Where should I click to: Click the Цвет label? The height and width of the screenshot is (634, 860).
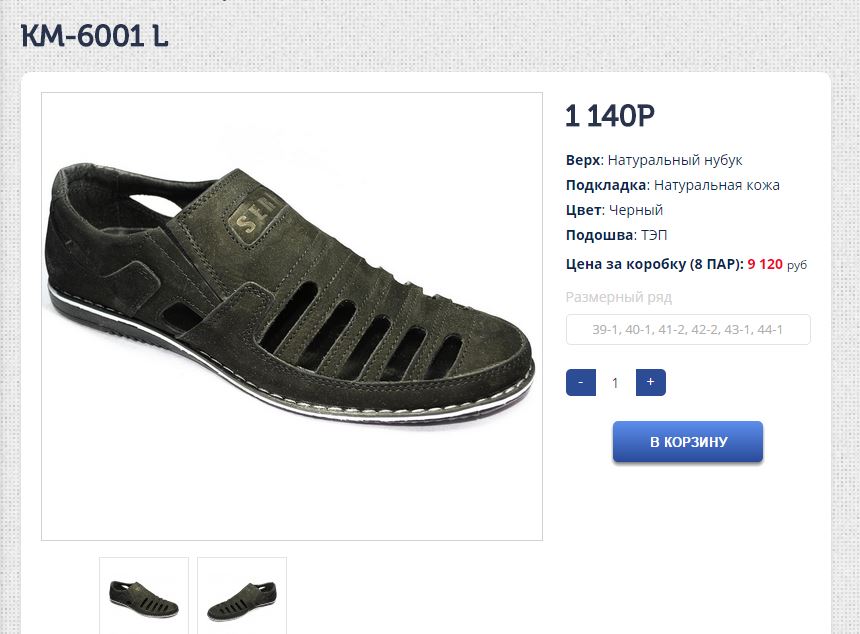click(583, 210)
